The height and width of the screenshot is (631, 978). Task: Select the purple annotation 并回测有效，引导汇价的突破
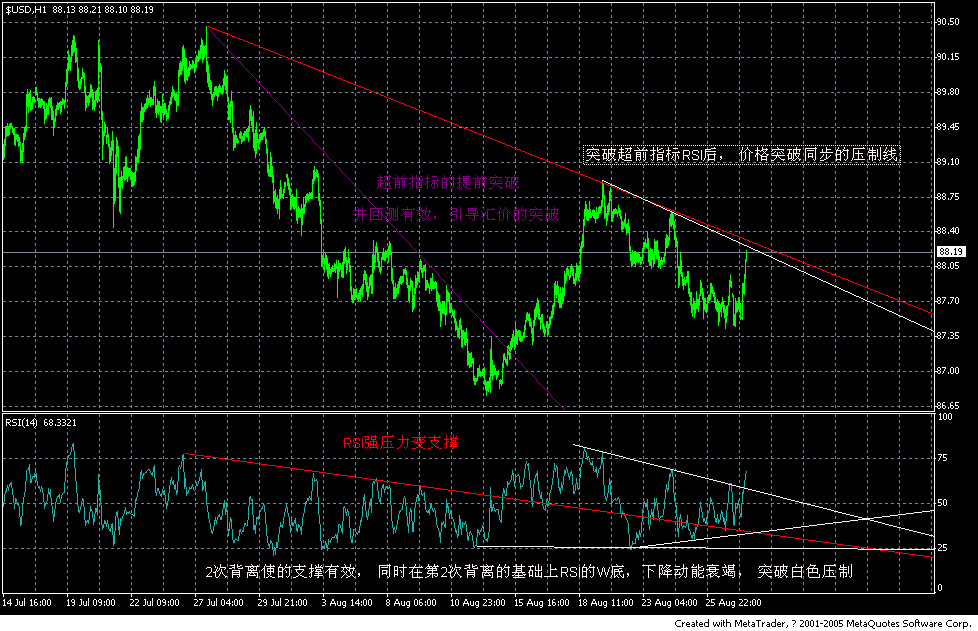[x=457, y=215]
